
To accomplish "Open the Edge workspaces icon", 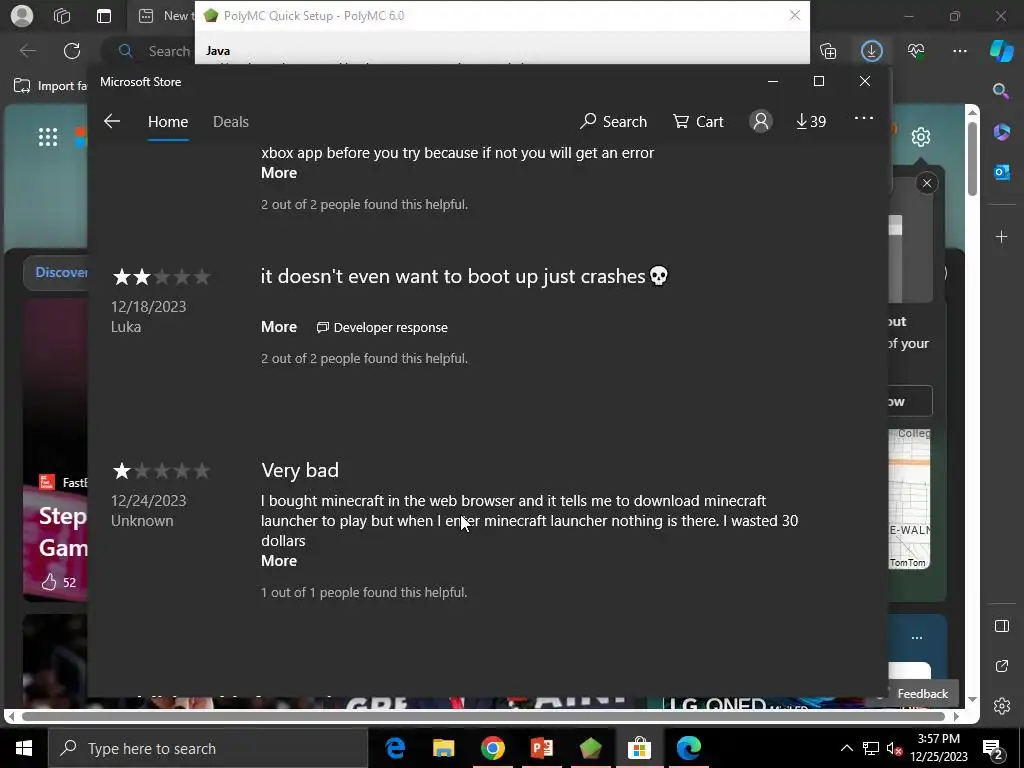I will coord(62,16).
